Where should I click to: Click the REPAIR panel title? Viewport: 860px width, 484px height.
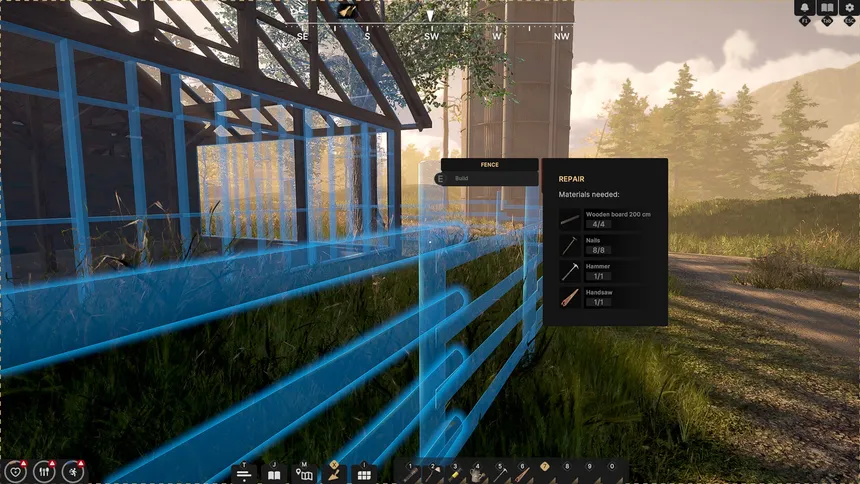pos(572,179)
